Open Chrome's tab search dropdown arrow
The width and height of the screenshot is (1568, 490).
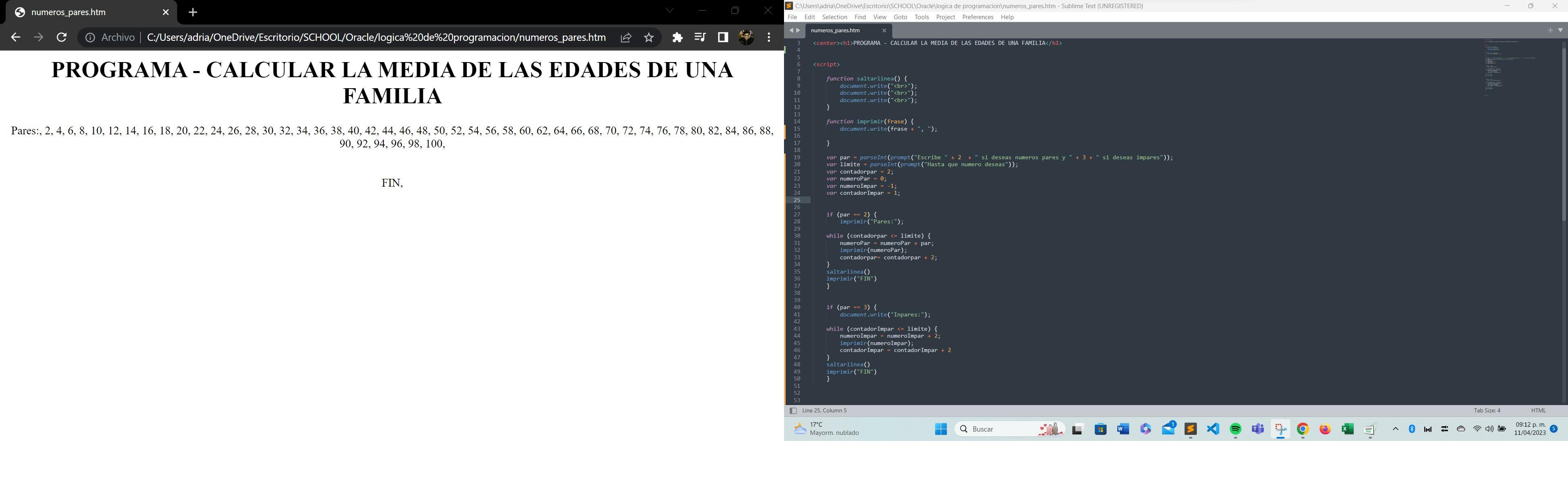click(670, 11)
